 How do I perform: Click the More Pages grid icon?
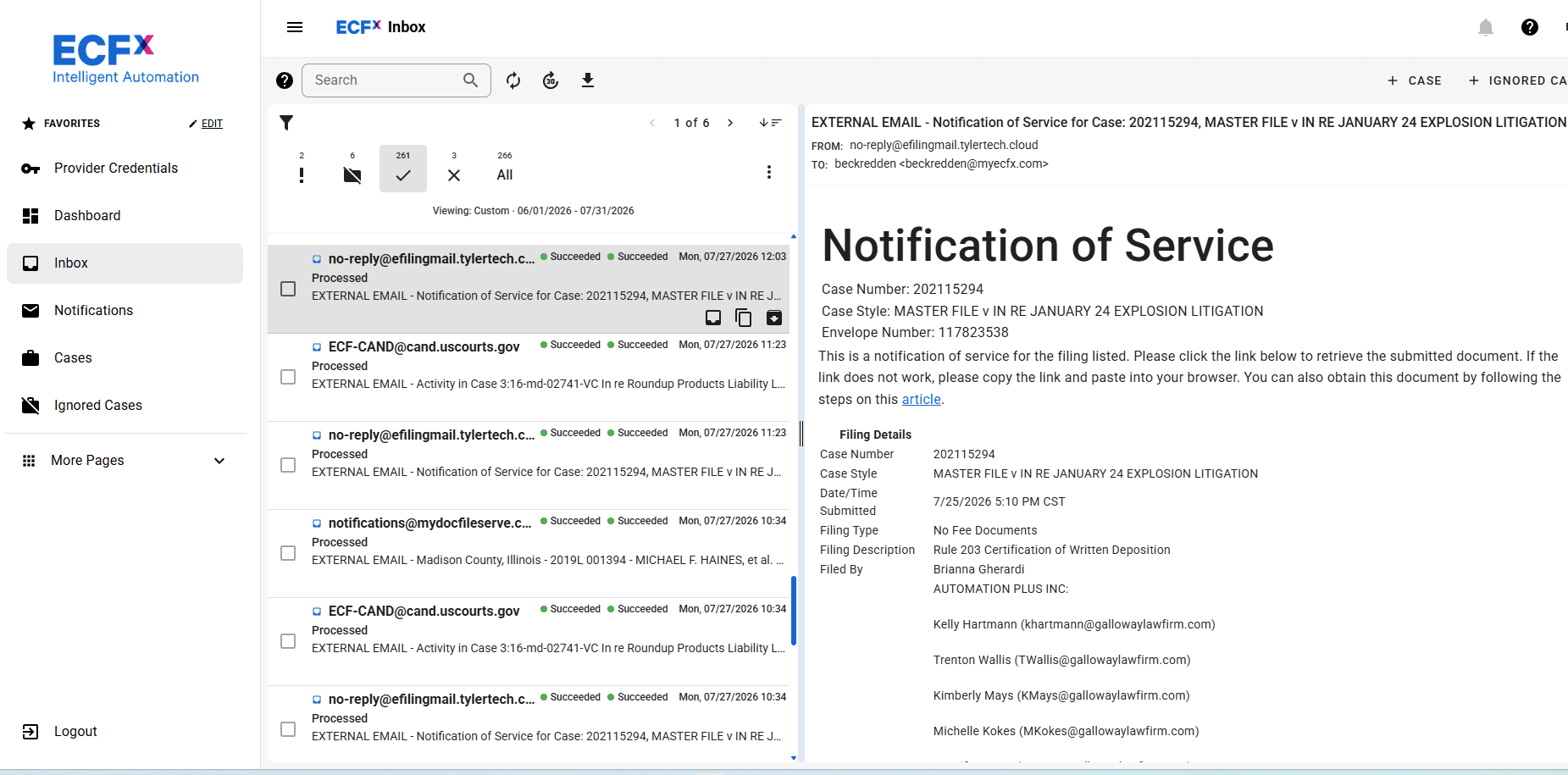pos(29,461)
